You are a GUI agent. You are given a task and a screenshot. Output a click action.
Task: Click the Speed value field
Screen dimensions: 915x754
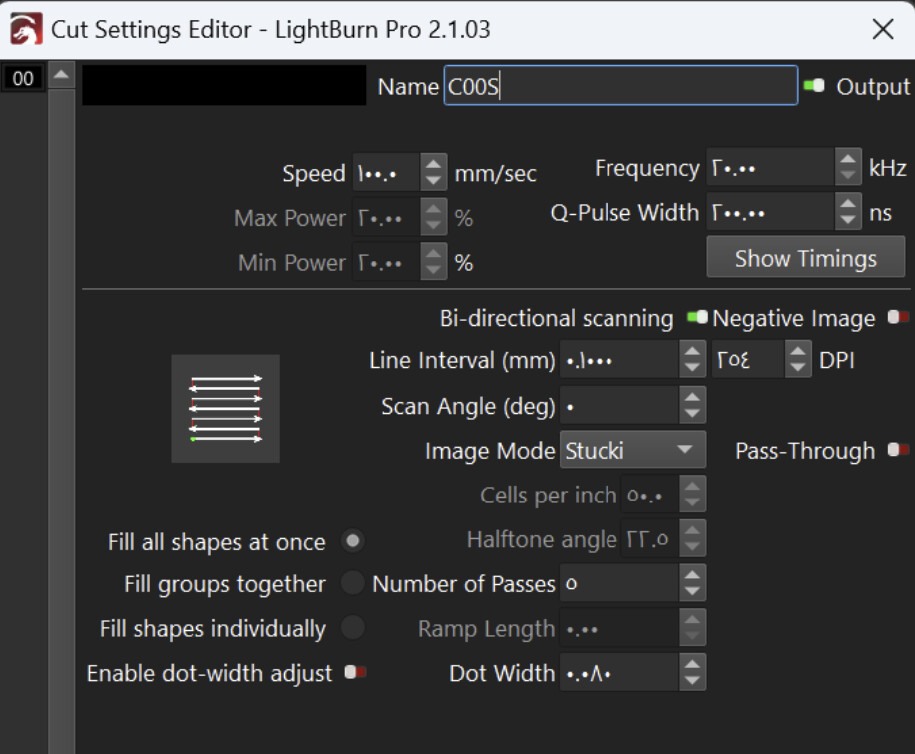click(x=385, y=173)
